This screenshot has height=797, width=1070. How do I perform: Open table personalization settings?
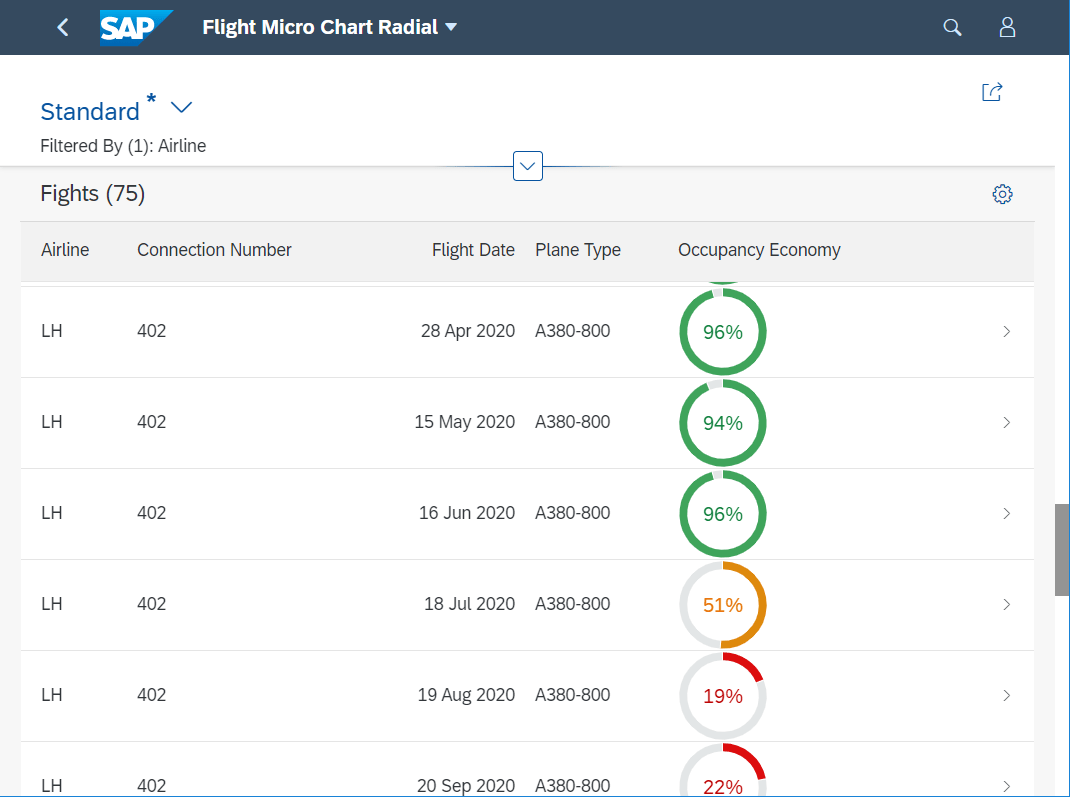1002,193
